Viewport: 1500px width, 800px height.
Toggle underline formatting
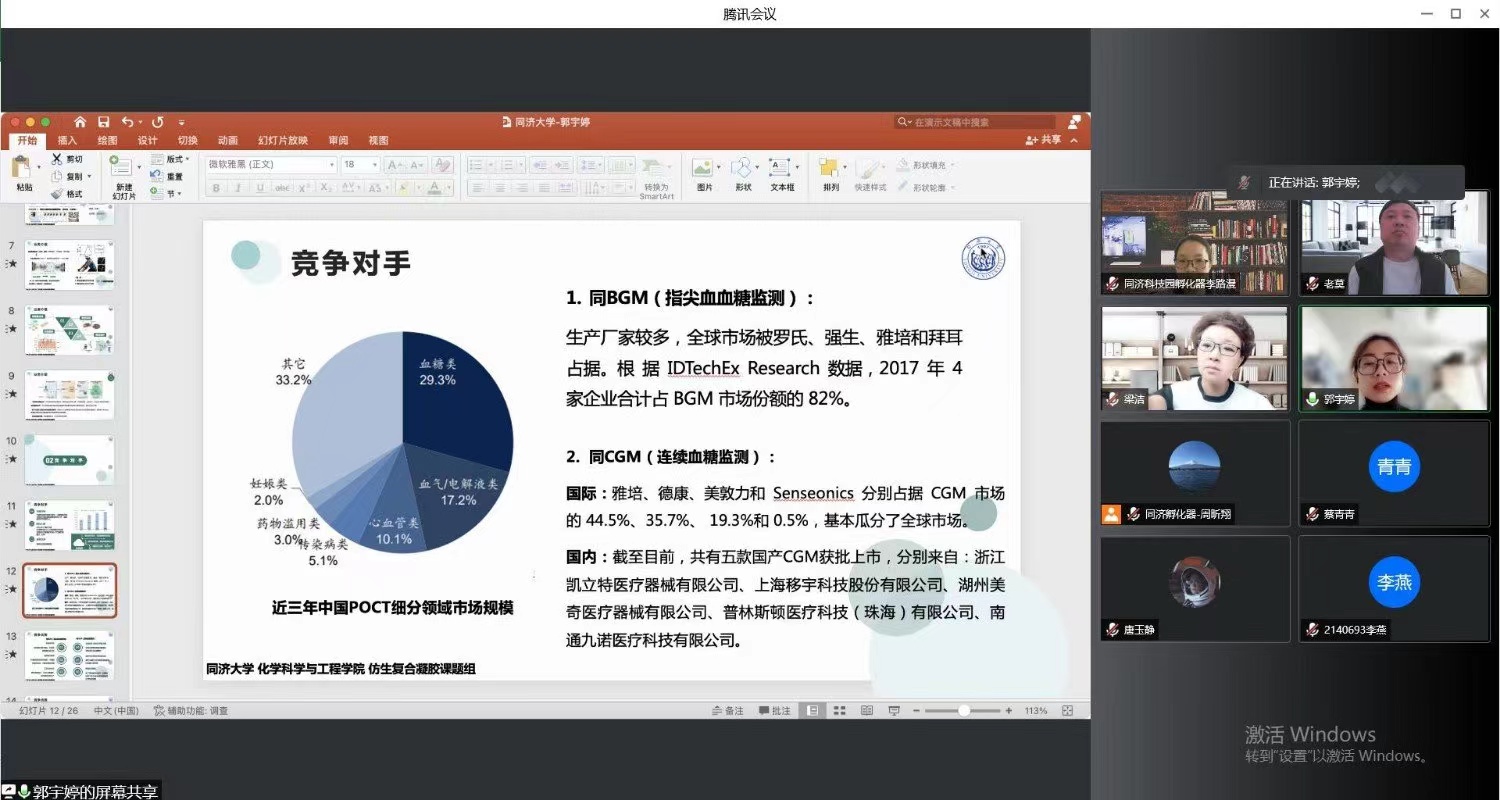coord(260,188)
